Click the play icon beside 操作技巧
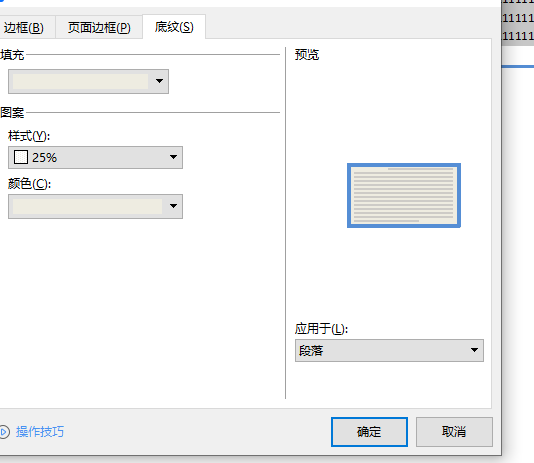The width and height of the screenshot is (534, 463). 4,432
